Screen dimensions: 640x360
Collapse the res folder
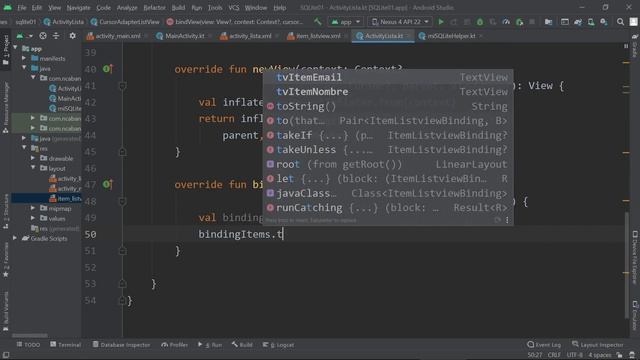pos(24,148)
